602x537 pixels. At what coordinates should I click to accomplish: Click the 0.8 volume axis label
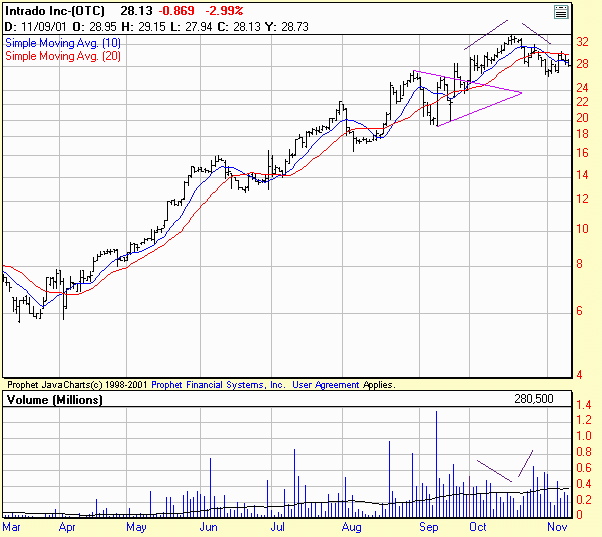click(584, 451)
